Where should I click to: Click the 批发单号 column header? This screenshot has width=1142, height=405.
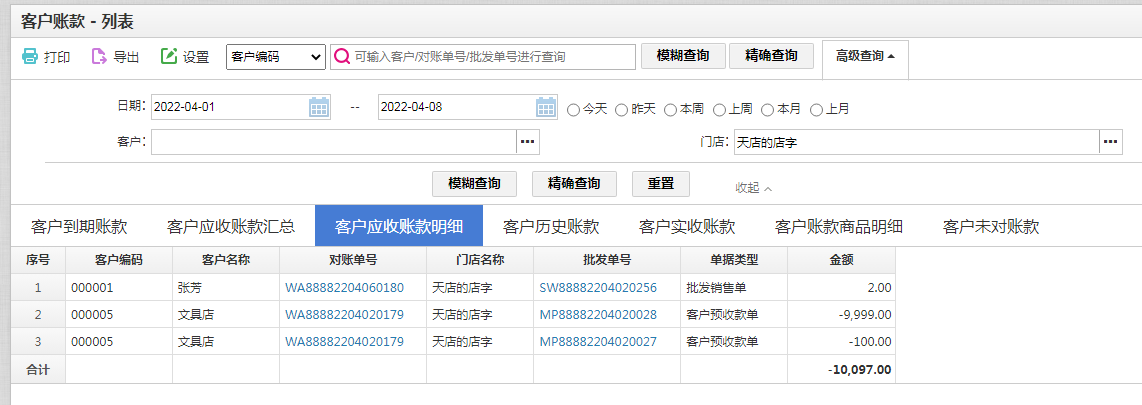pos(607,260)
